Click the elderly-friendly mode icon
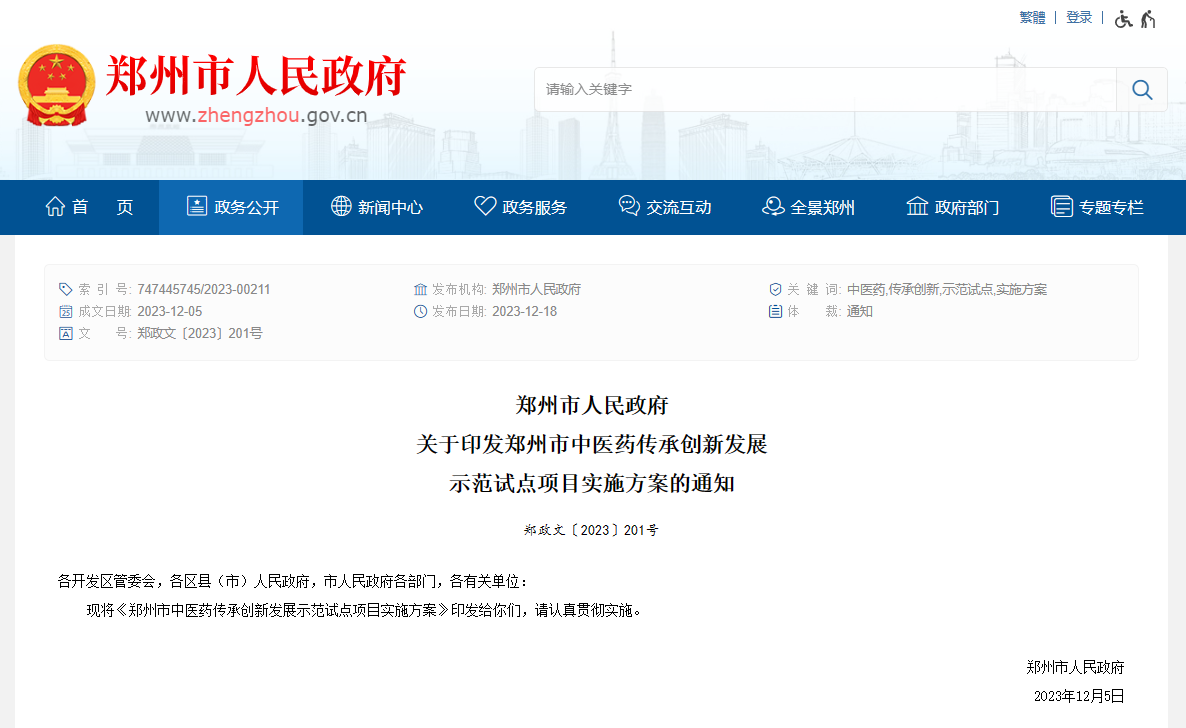This screenshot has height=728, width=1186. point(1148,18)
